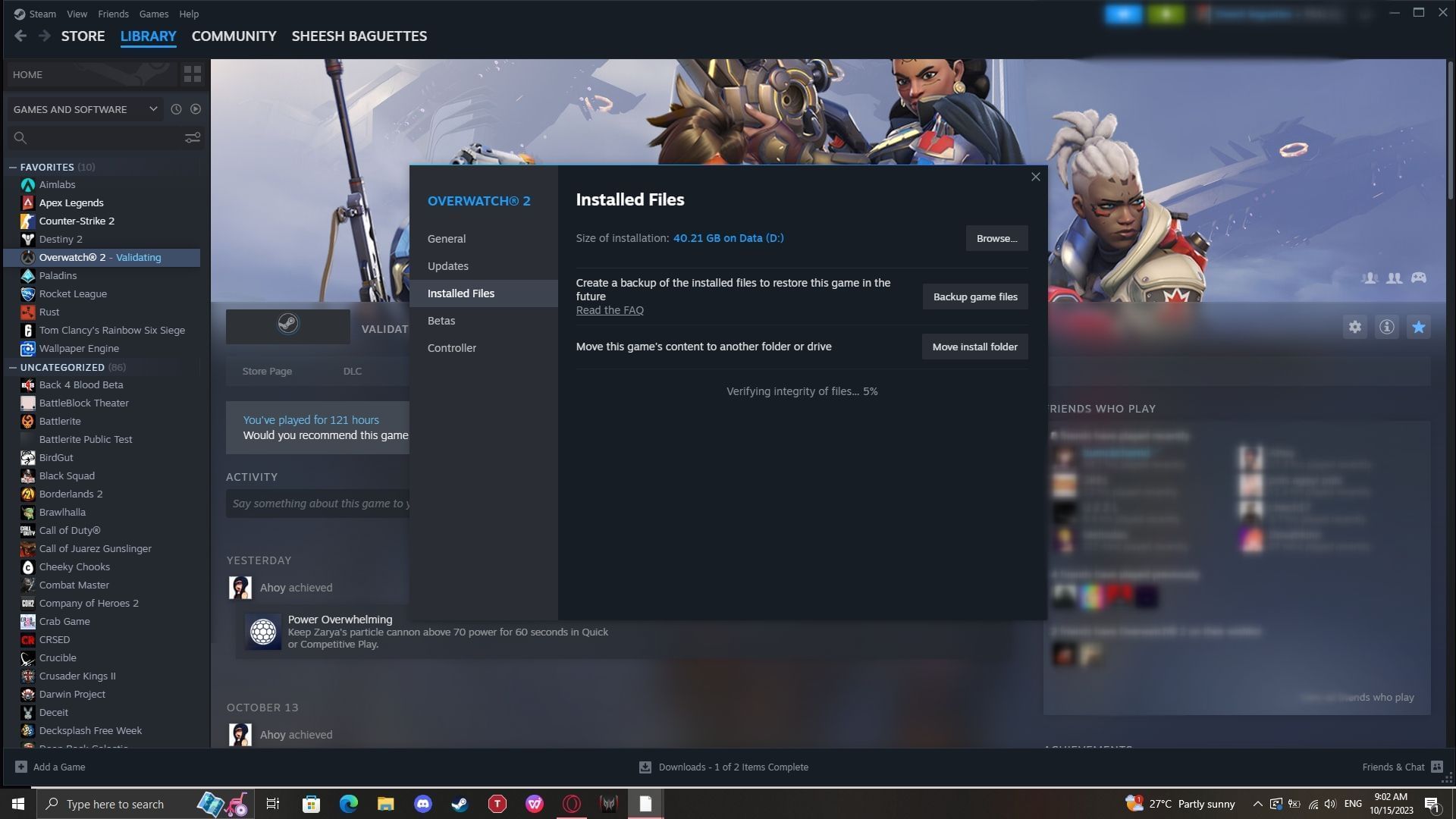This screenshot has width=1456, height=819.
Task: Expand the UNCATEGORIZED section in sidebar
Action: click(62, 367)
